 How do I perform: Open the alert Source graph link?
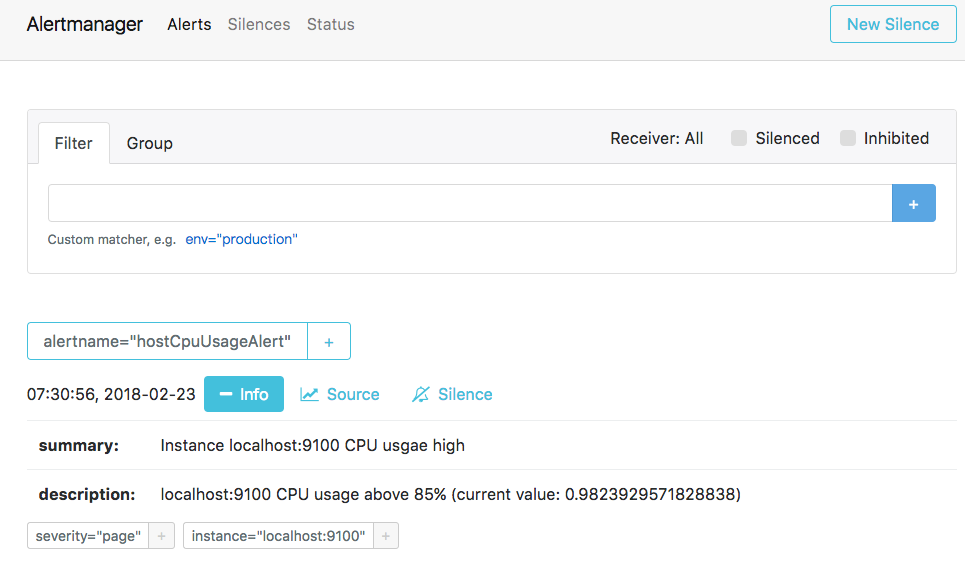pos(340,394)
